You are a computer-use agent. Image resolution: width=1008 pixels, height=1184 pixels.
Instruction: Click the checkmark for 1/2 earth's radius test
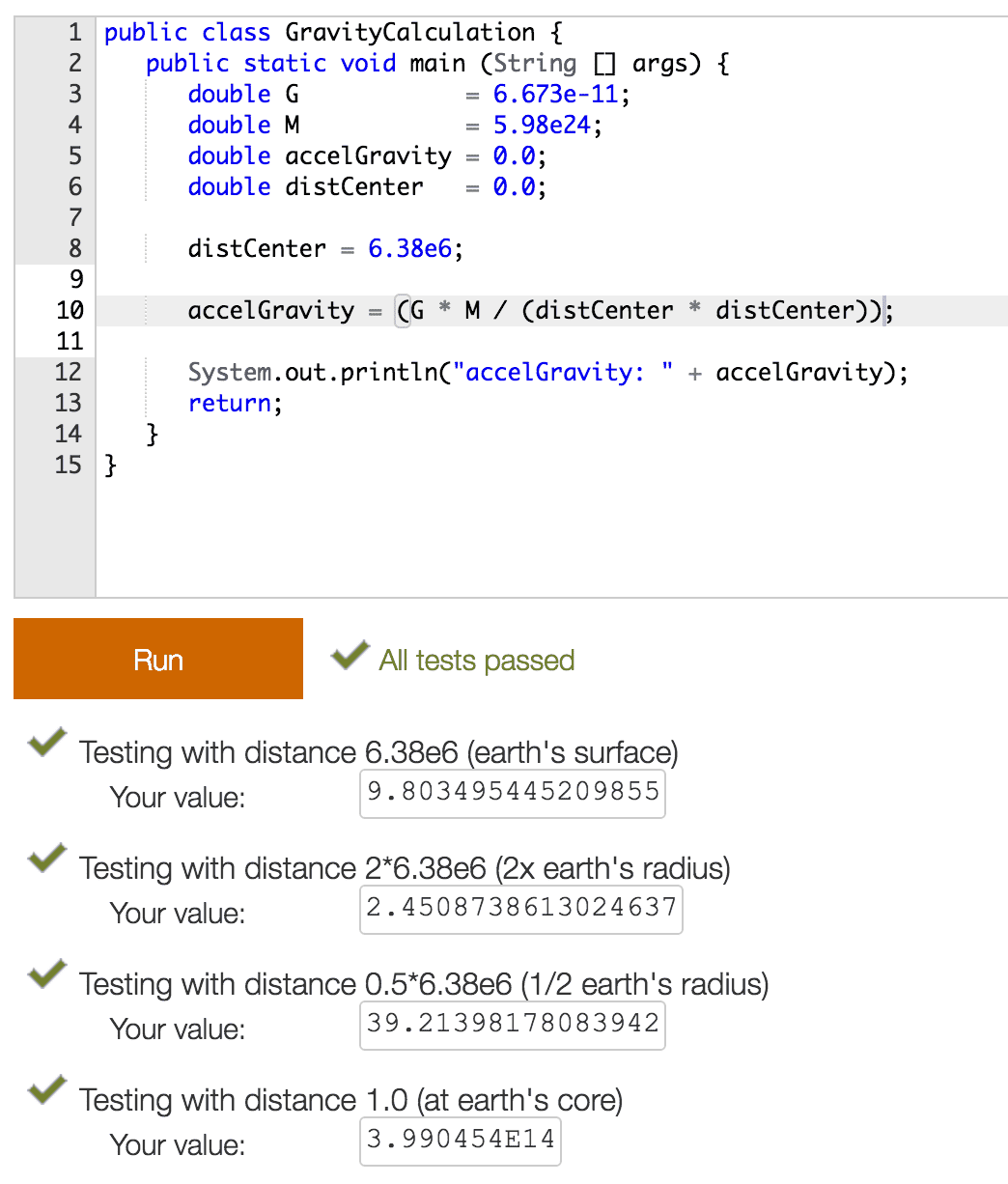47,975
